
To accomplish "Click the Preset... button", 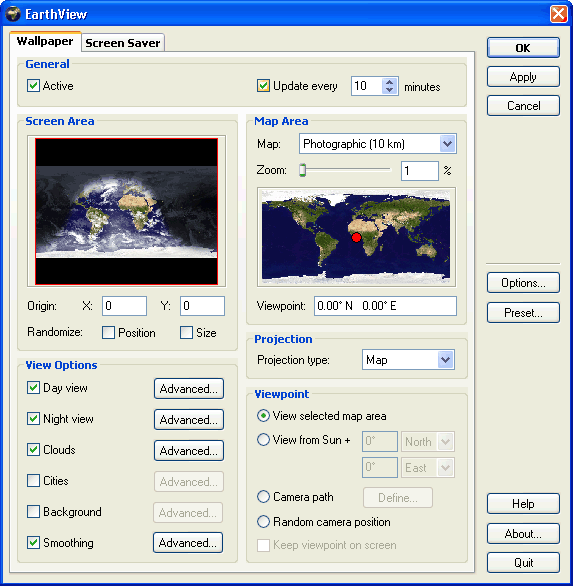I will [523, 312].
